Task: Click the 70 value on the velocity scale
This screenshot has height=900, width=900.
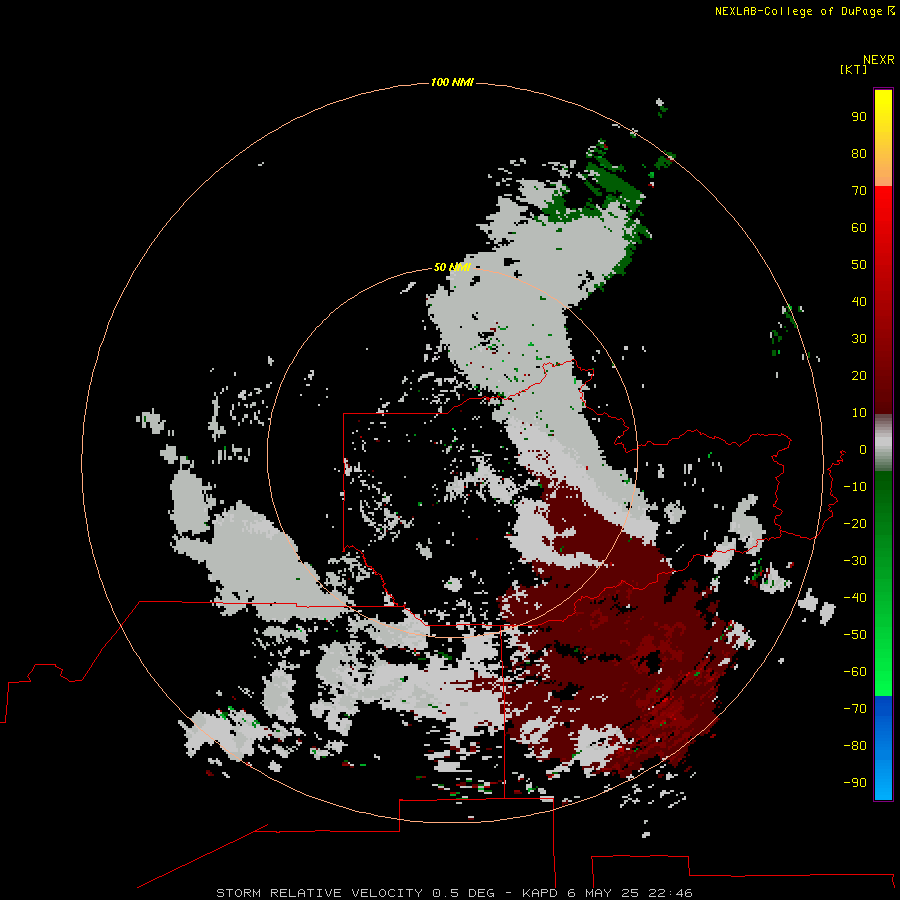Action: tap(859, 191)
